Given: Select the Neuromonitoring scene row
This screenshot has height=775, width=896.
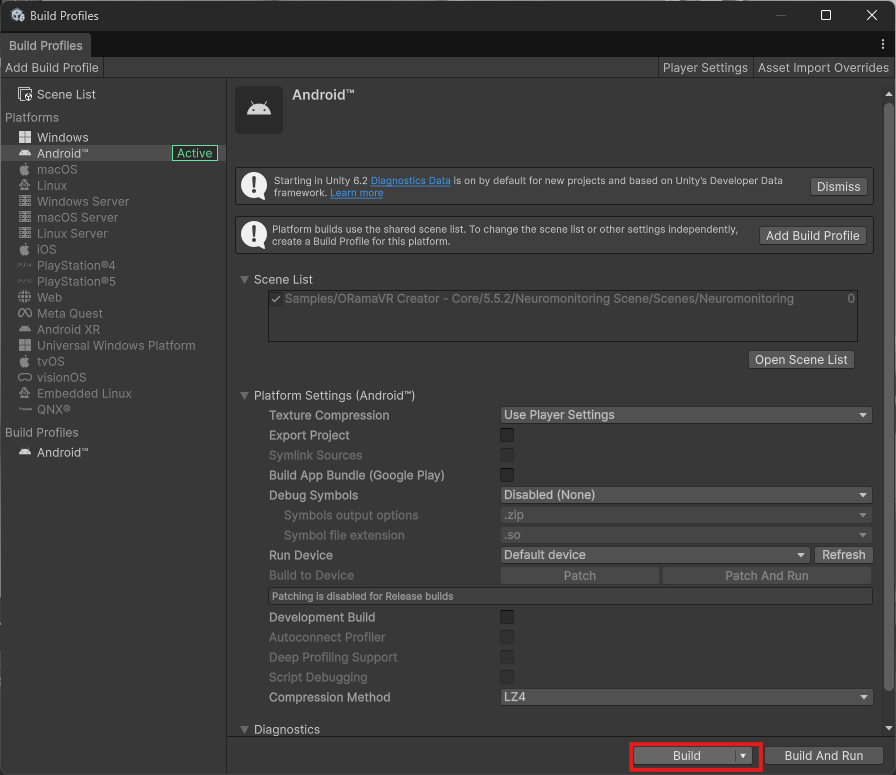Looking at the screenshot, I should [x=563, y=299].
